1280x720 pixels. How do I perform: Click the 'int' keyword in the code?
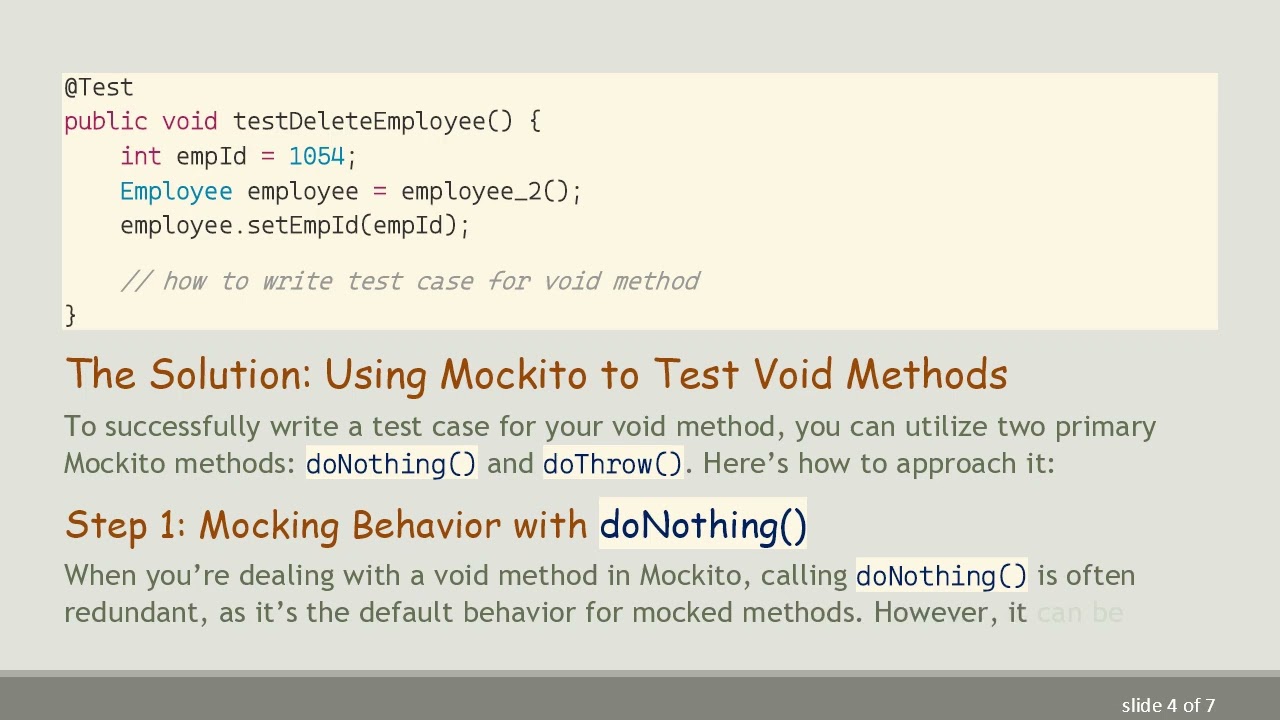coord(140,157)
